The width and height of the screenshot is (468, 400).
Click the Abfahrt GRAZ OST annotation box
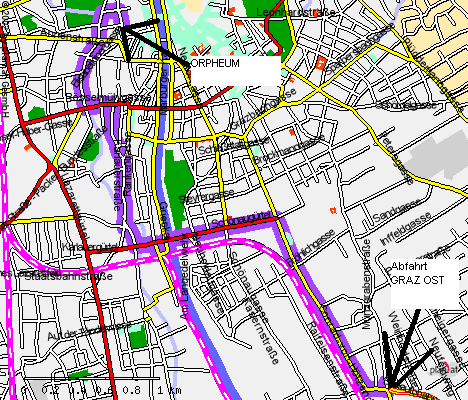pos(425,284)
